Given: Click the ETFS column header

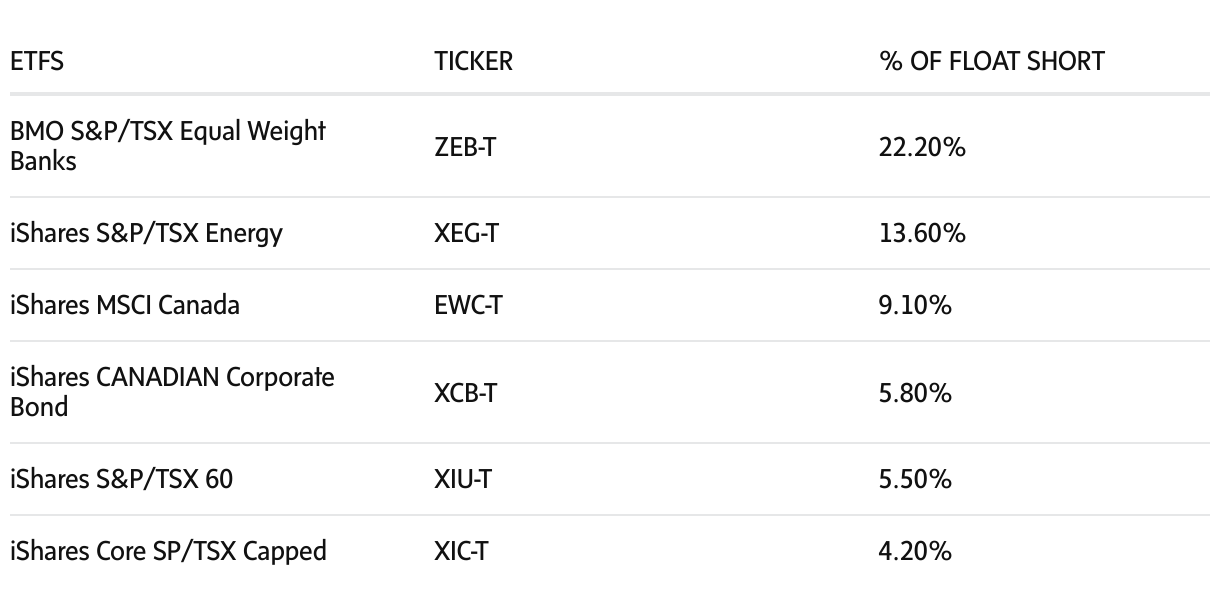Looking at the screenshot, I should (37, 61).
